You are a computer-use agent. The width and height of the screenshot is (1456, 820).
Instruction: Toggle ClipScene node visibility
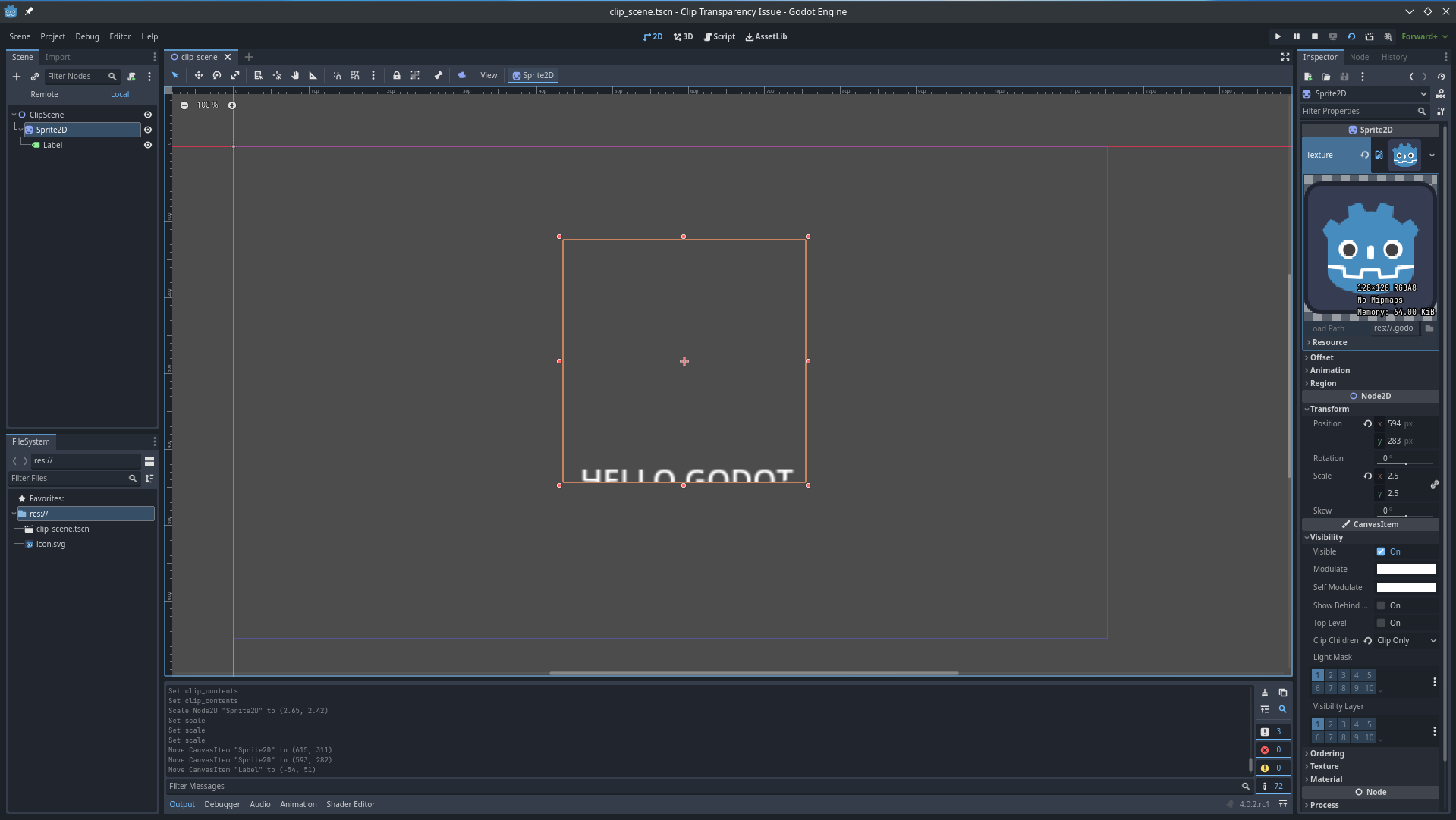[148, 115]
